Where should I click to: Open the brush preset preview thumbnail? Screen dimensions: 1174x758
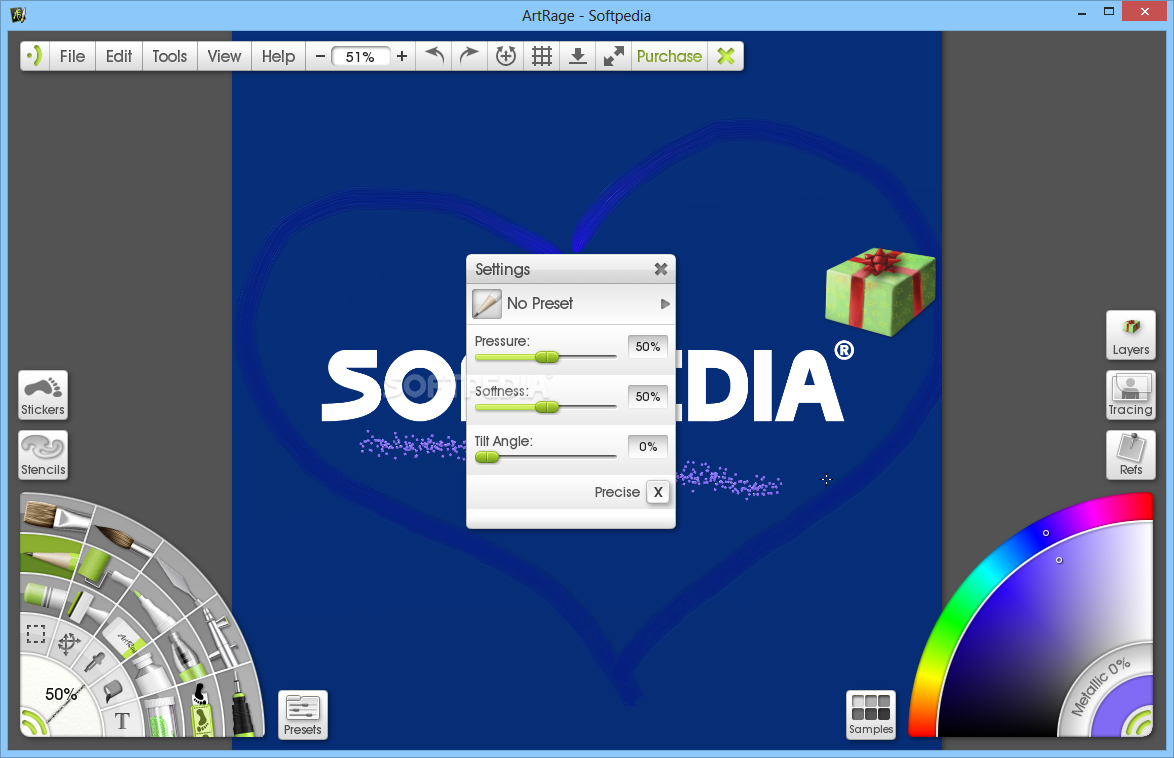[x=487, y=304]
